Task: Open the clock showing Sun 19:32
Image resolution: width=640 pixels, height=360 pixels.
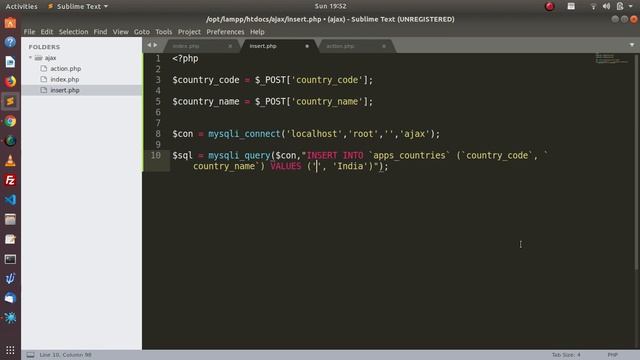Action: coord(330,6)
